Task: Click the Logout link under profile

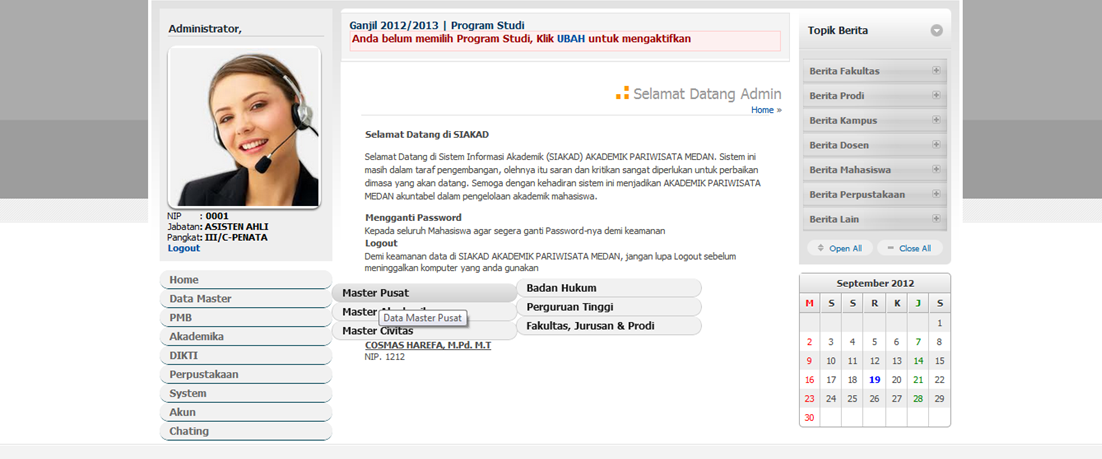Action: pyautogui.click(x=183, y=248)
